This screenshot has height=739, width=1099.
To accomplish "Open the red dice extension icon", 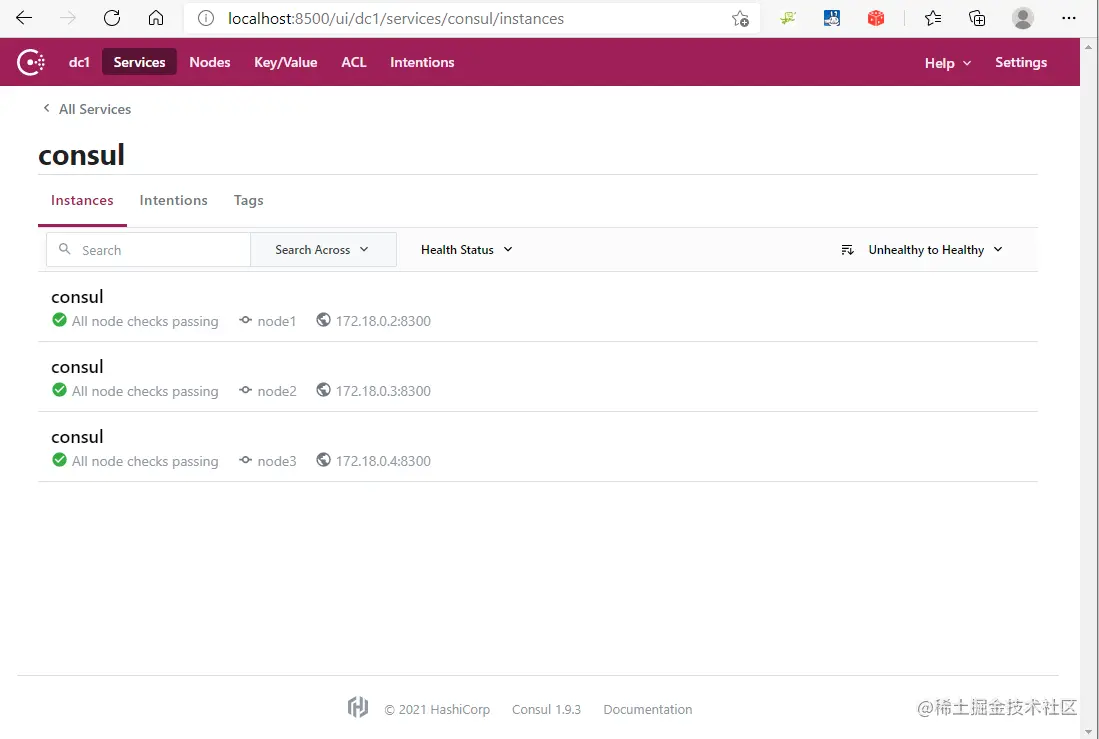I will 876,19.
